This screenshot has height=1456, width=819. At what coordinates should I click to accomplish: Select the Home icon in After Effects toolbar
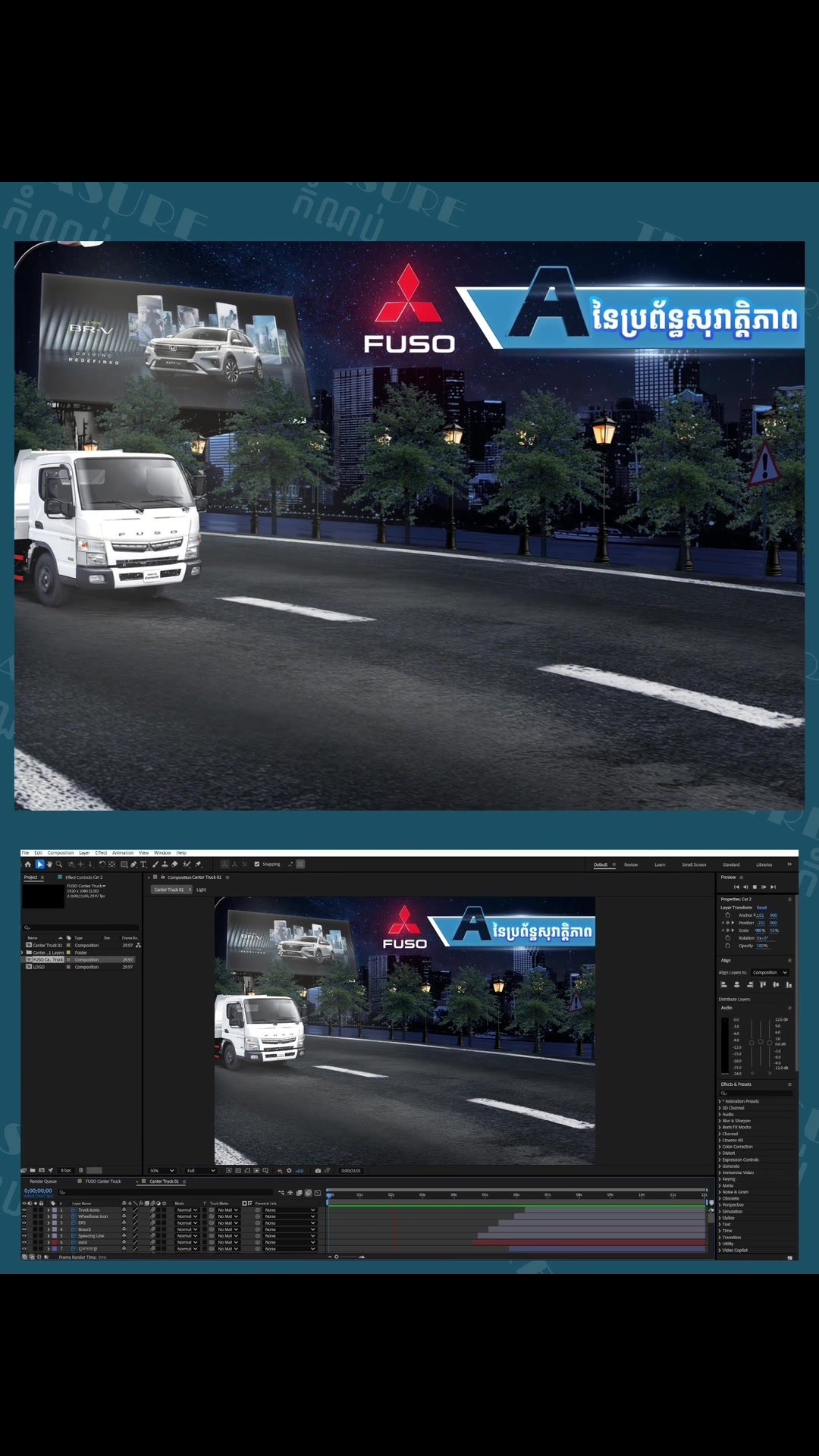pyautogui.click(x=27, y=864)
